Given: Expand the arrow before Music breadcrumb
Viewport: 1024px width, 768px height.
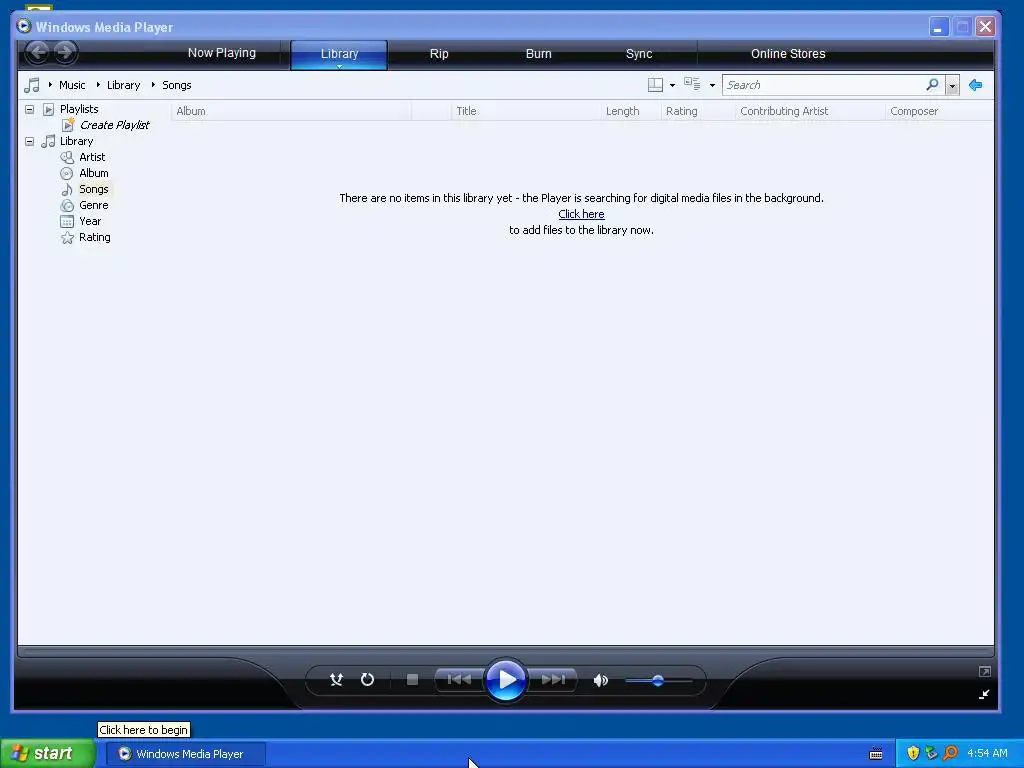Looking at the screenshot, I should 50,85.
